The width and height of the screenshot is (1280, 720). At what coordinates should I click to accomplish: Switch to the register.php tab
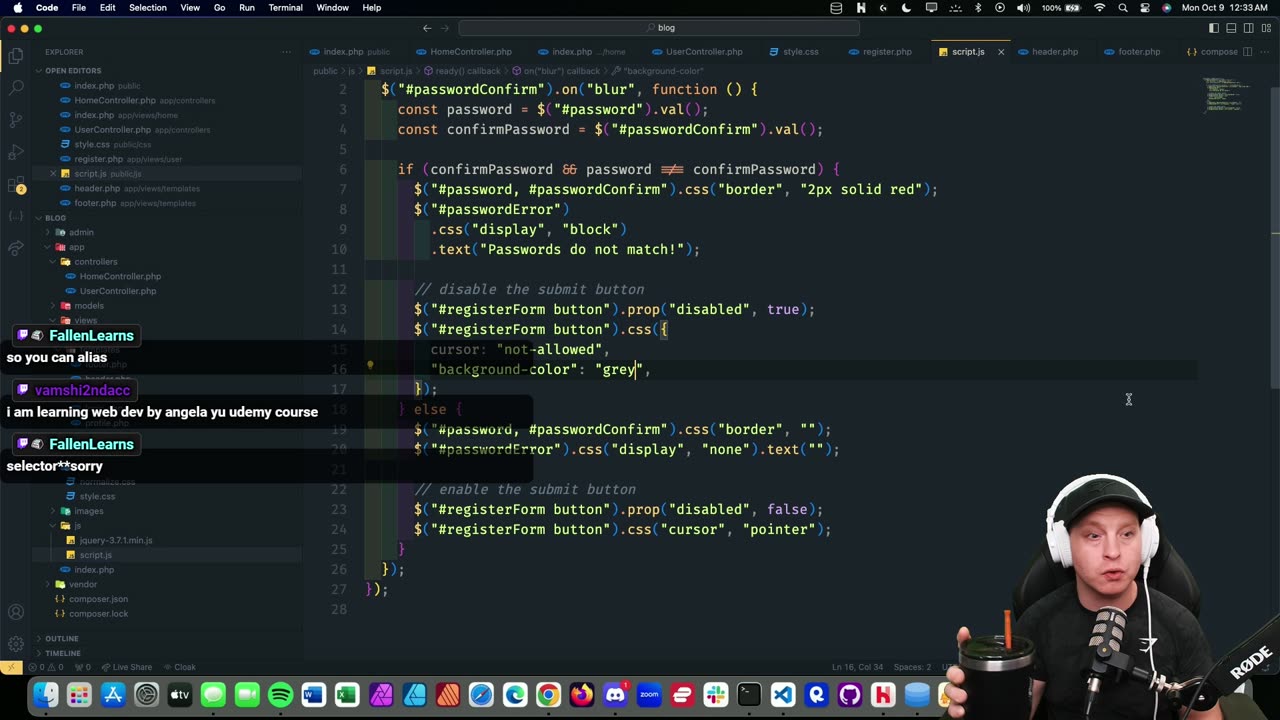coord(880,52)
